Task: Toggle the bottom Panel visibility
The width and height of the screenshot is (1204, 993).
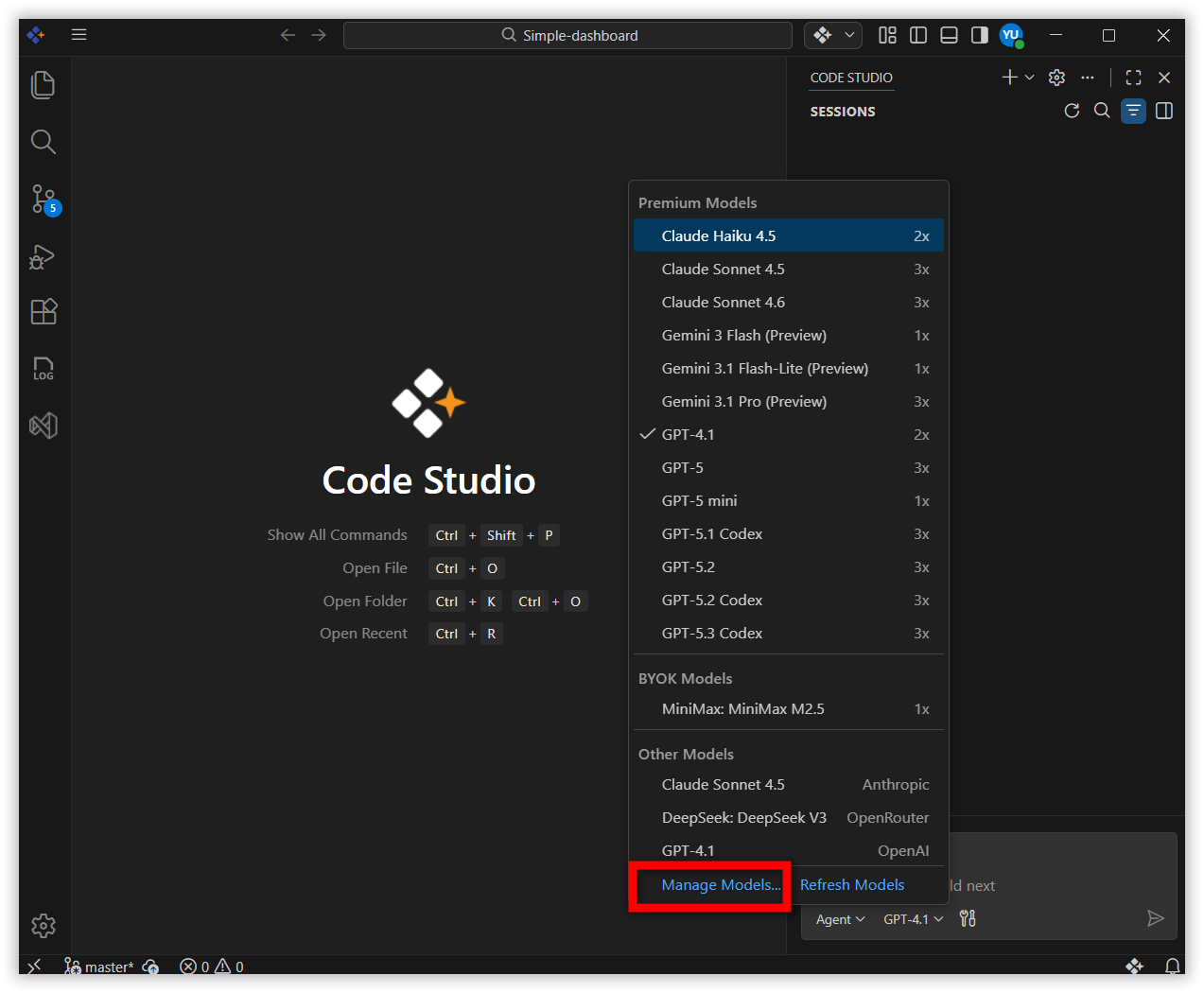Action: [x=950, y=35]
